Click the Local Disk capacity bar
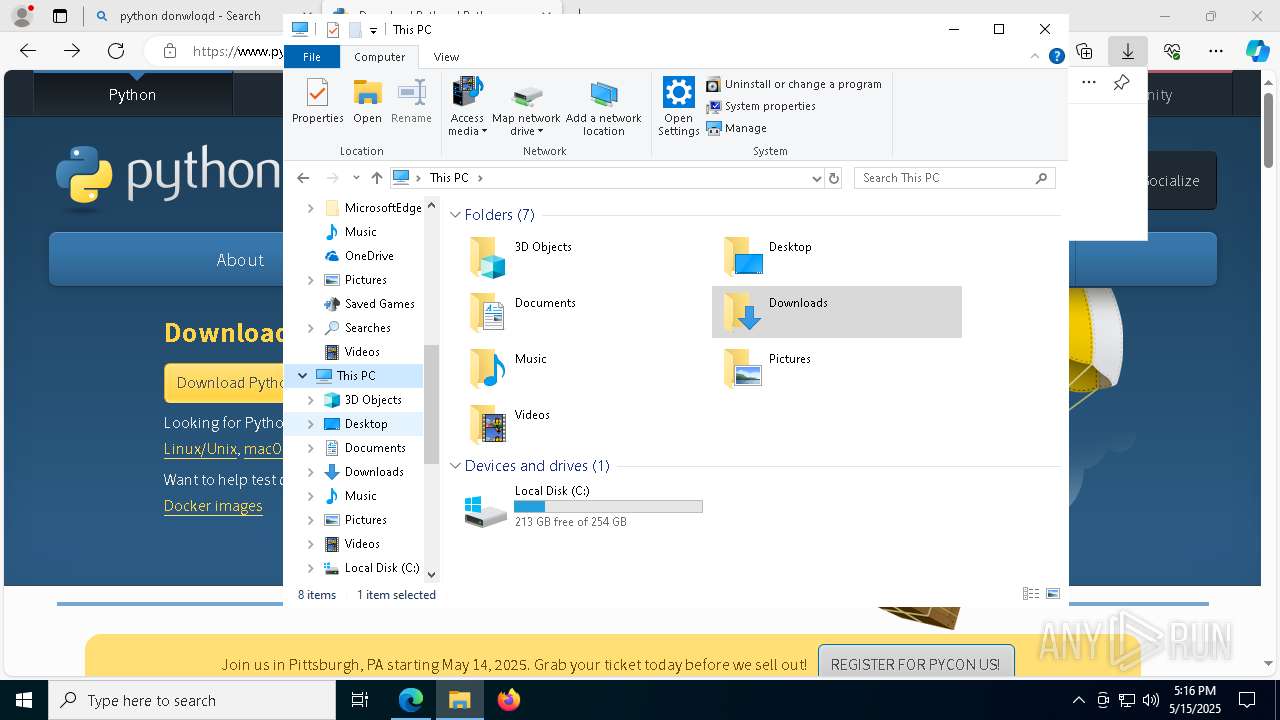The image size is (1280, 720). 608,507
